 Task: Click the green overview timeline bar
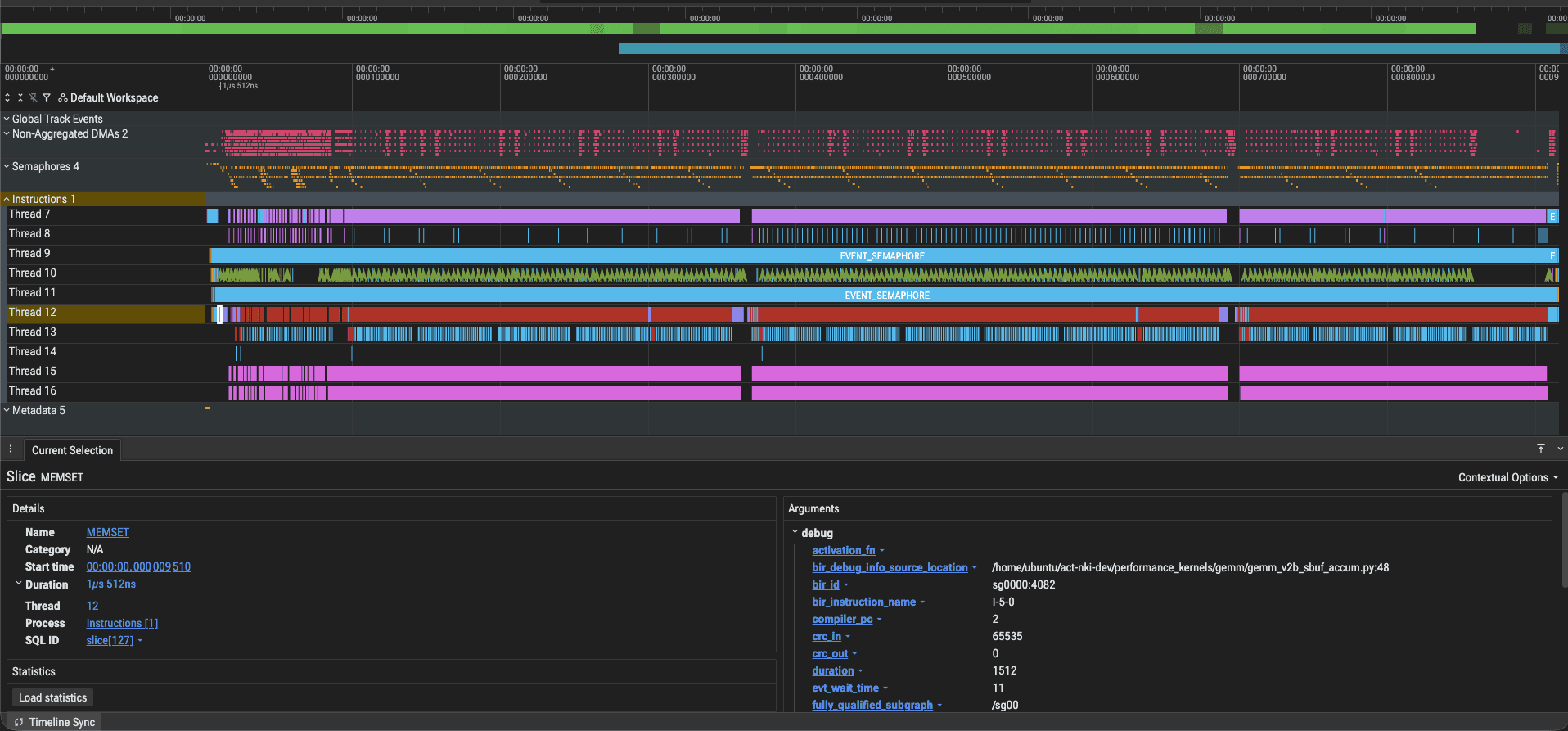(738, 29)
